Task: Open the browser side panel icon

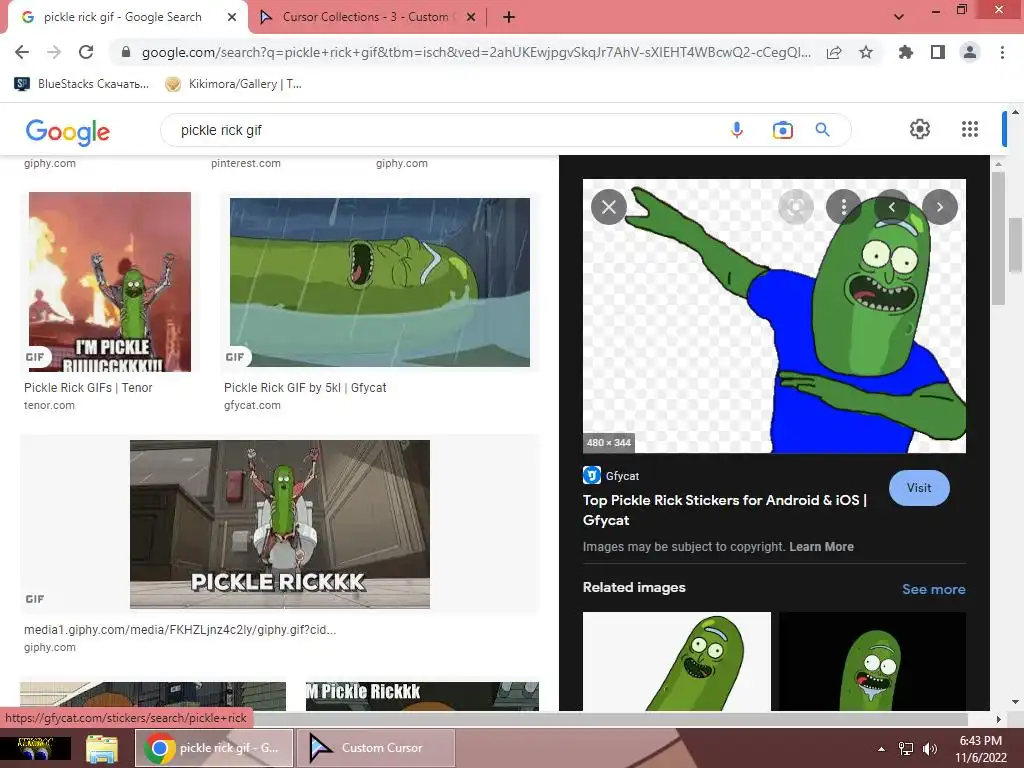Action: click(x=938, y=52)
